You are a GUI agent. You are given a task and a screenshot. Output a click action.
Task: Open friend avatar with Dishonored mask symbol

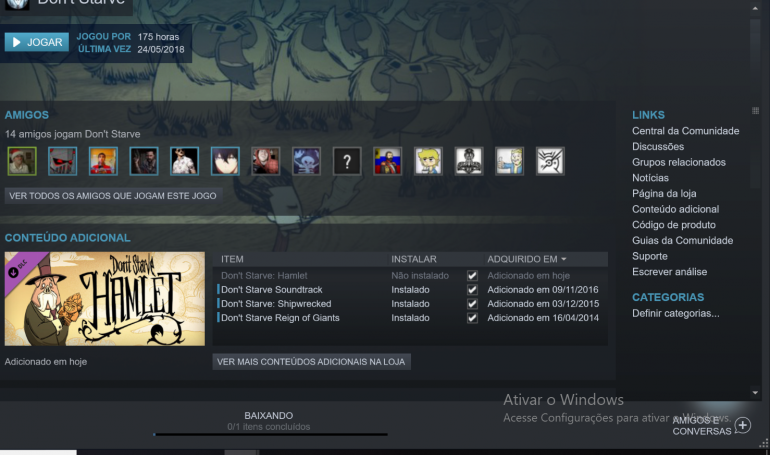point(550,161)
